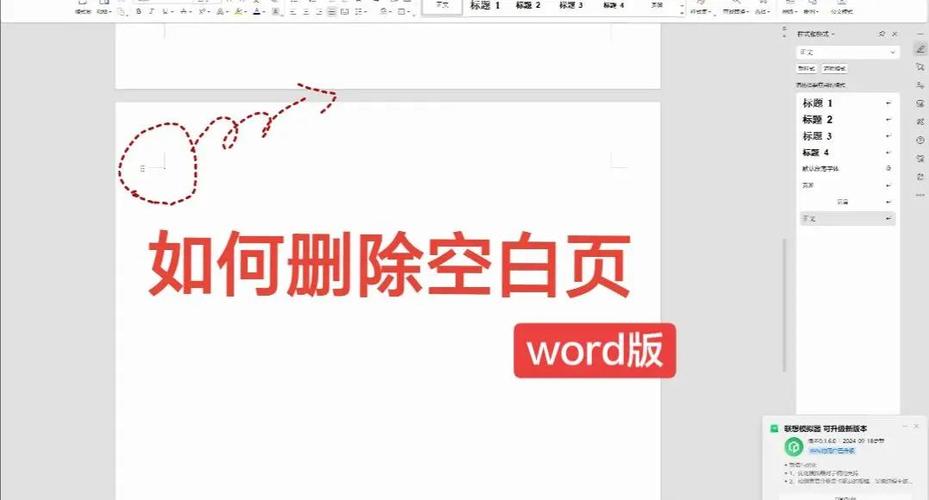The height and width of the screenshot is (500, 929).
Task: Click the paragraph mark beside 标题 3 in panel
Action: pos(888,136)
